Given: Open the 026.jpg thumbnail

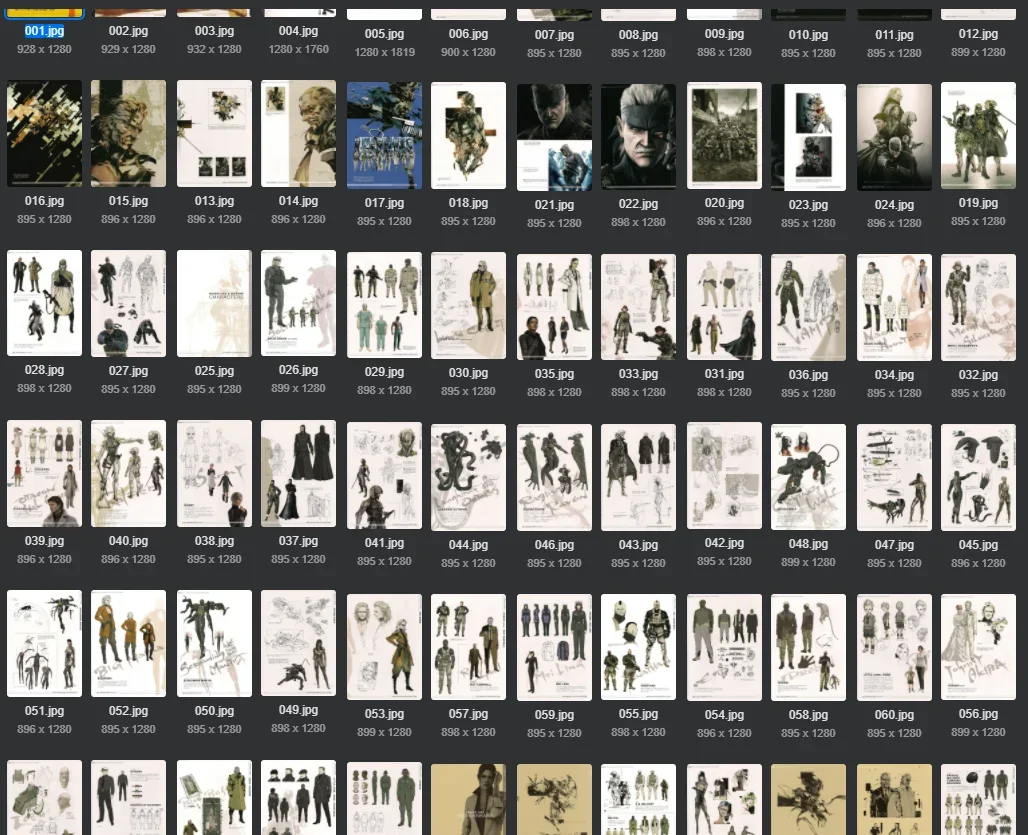Looking at the screenshot, I should click(298, 303).
